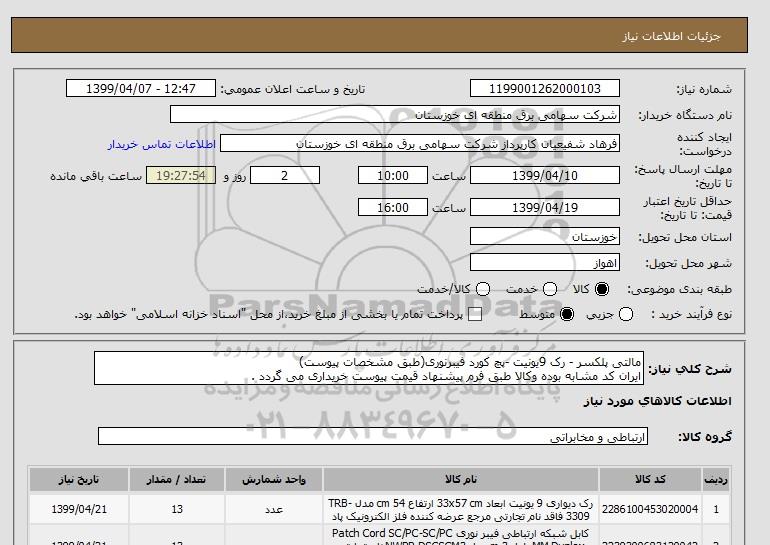
Task: Click the کد کالا column header
Action: click(x=650, y=479)
